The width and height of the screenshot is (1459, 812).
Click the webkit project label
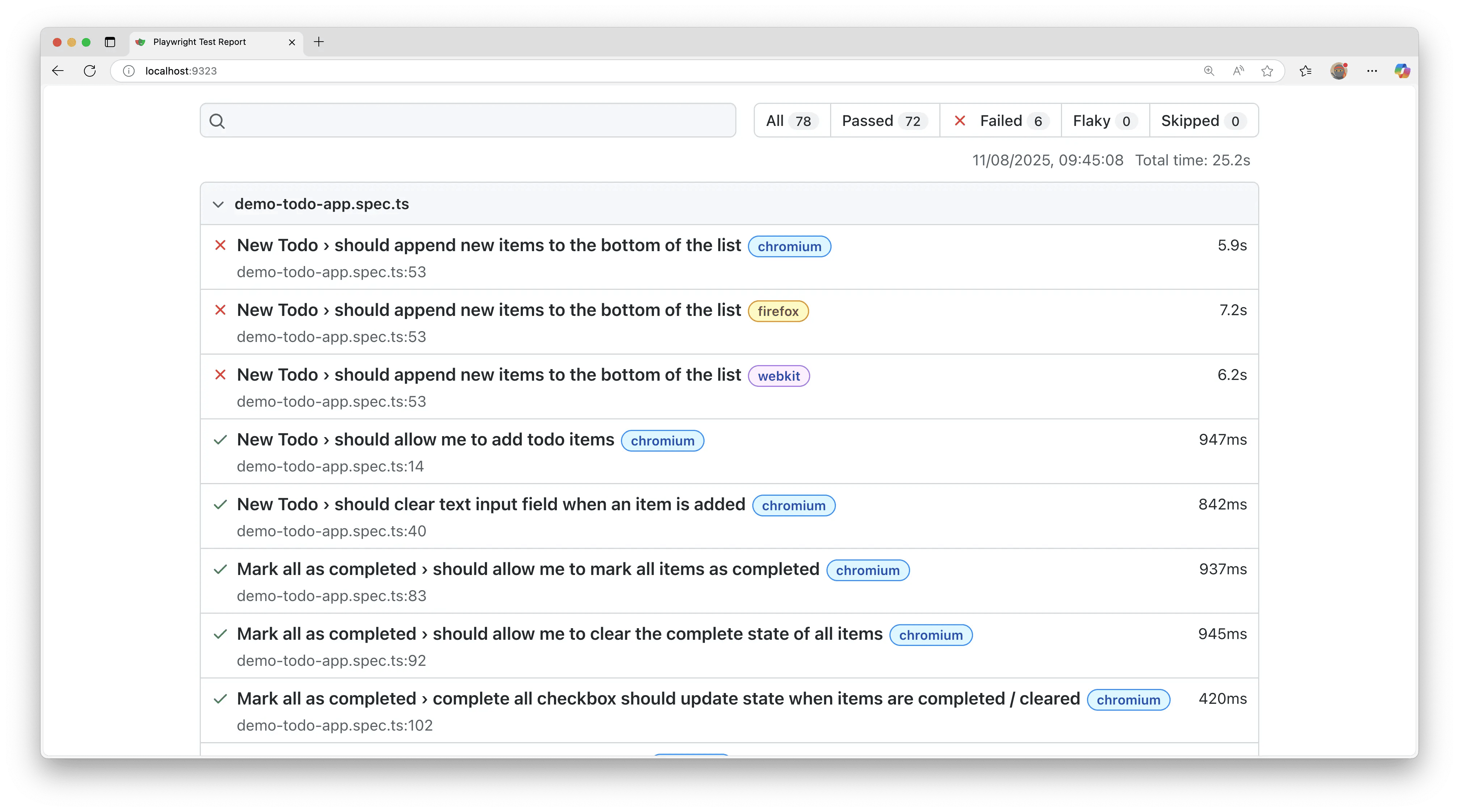pyautogui.click(x=779, y=376)
